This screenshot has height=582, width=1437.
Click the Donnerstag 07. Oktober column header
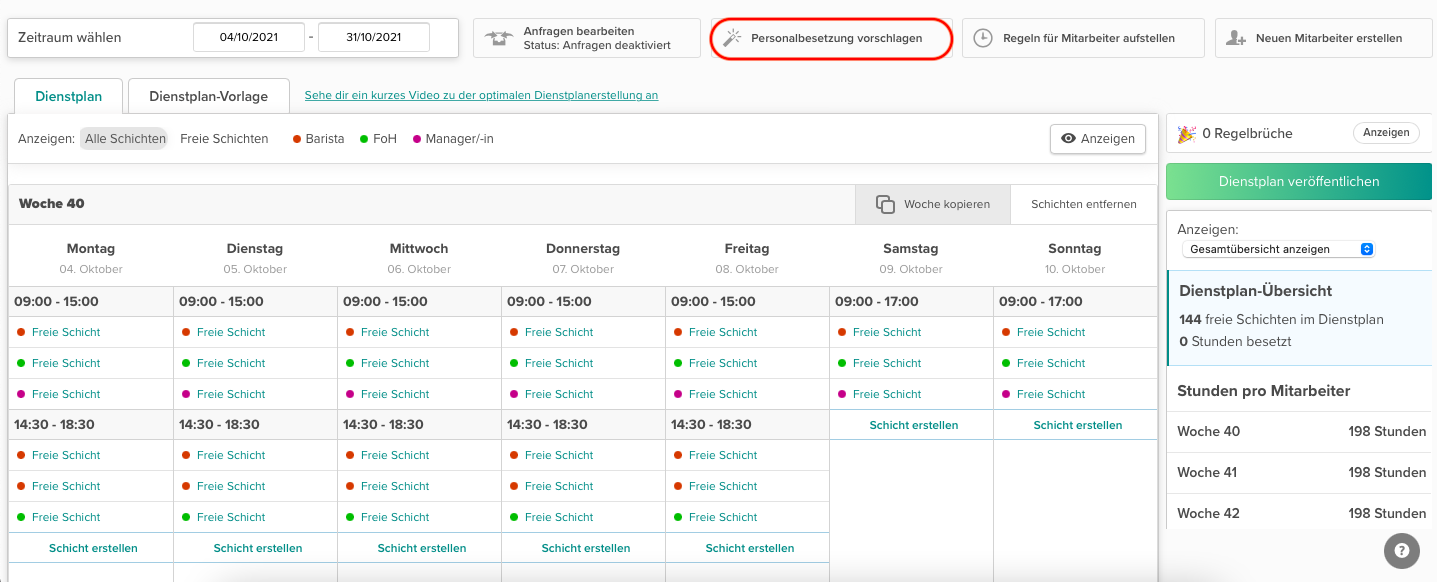[x=585, y=257]
